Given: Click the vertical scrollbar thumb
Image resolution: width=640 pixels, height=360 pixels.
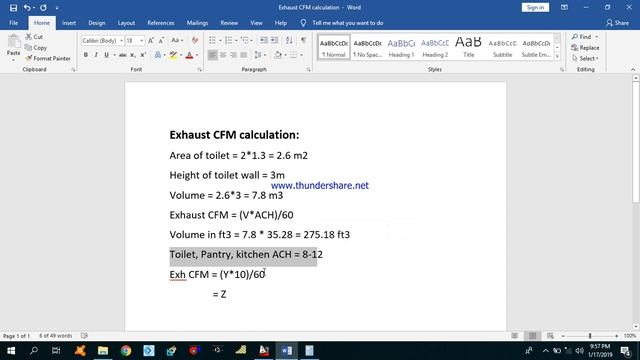Looking at the screenshot, I should [636, 142].
